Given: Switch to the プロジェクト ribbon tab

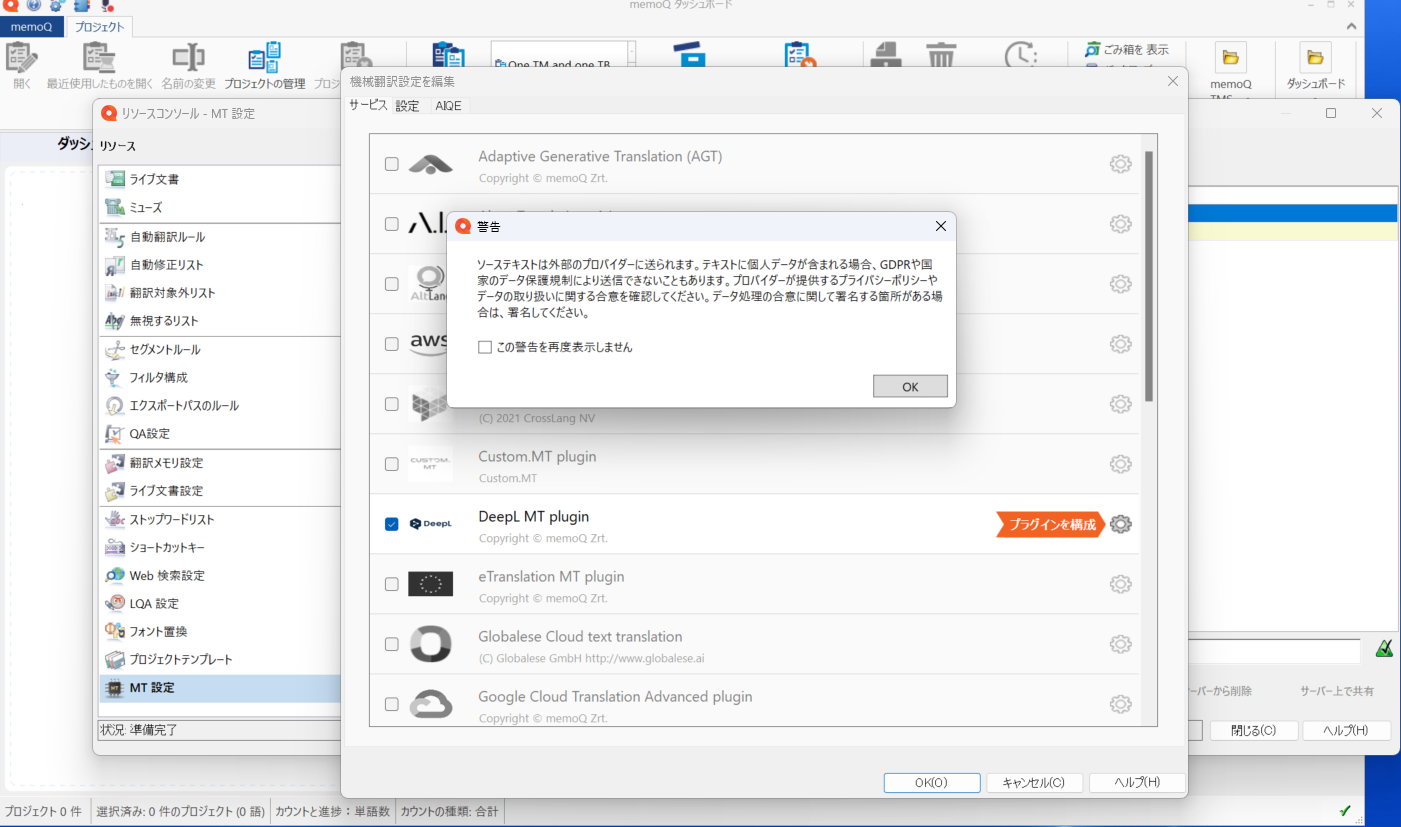Looking at the screenshot, I should click(x=100, y=27).
